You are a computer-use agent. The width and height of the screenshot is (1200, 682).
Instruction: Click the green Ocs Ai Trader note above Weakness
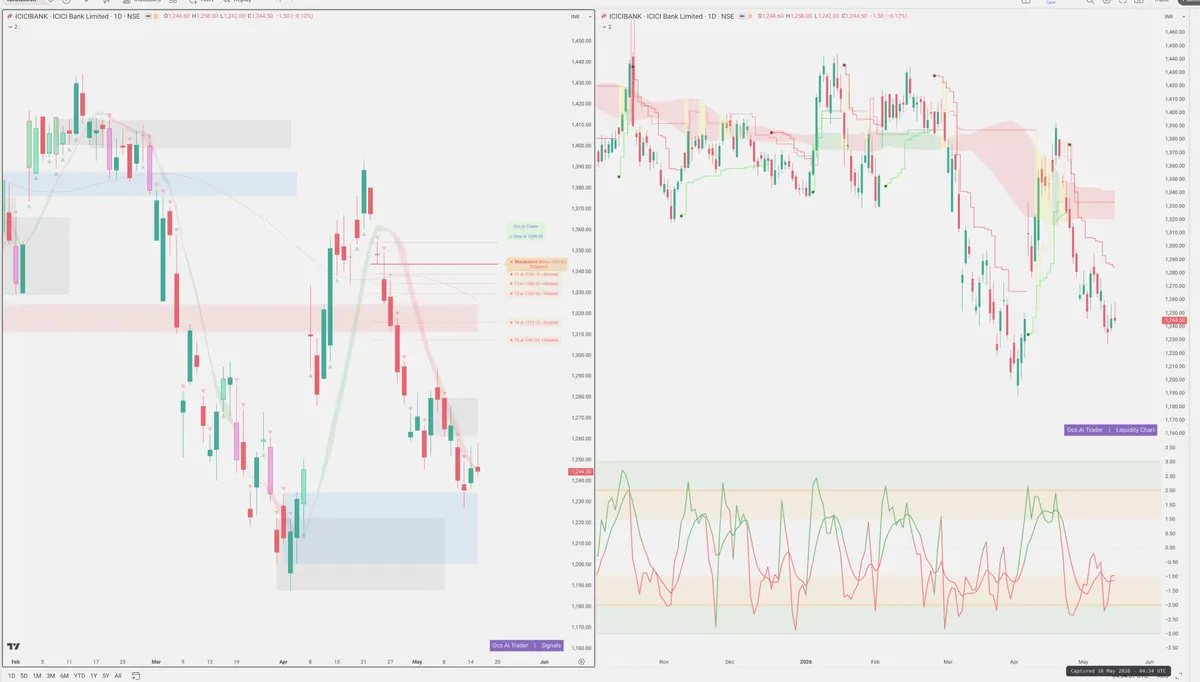526,231
